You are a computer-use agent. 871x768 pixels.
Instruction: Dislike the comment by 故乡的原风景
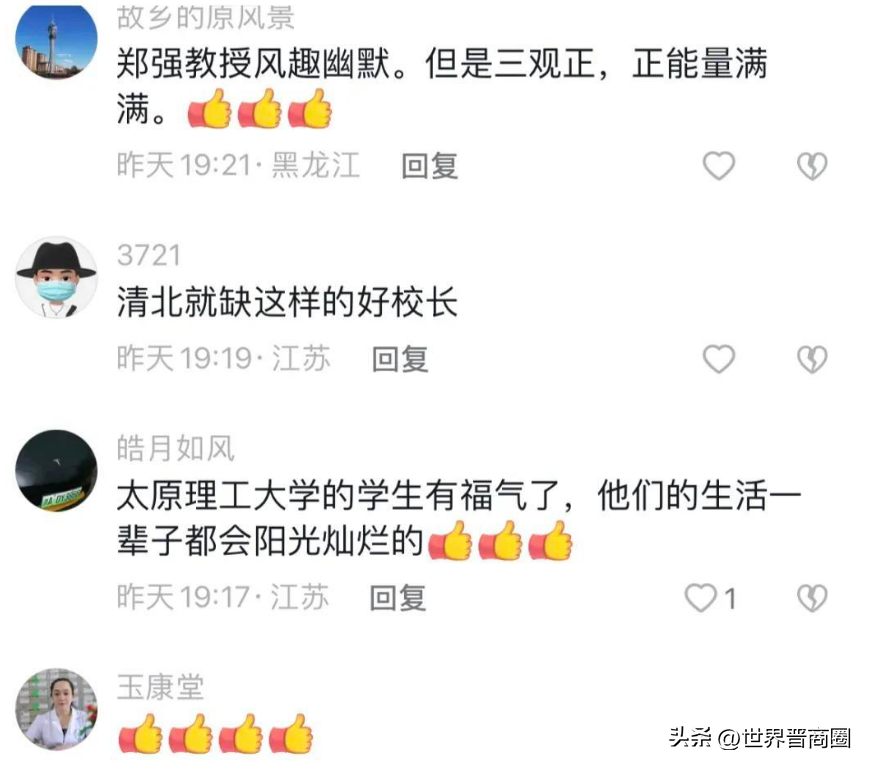click(x=812, y=165)
